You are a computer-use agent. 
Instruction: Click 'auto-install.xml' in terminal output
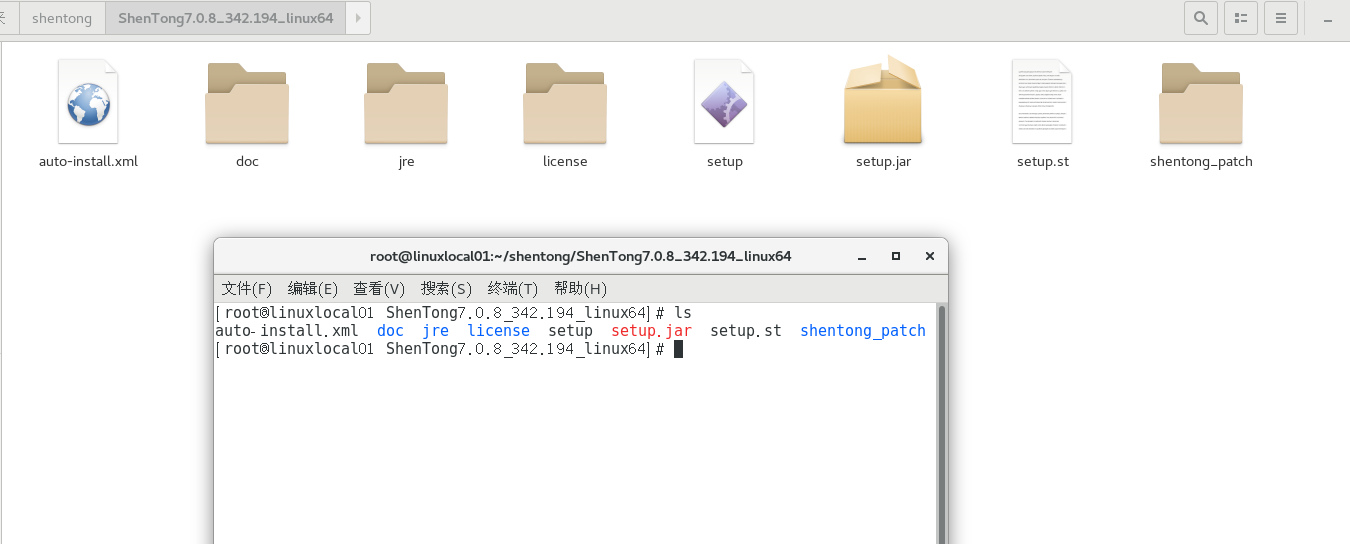286,331
